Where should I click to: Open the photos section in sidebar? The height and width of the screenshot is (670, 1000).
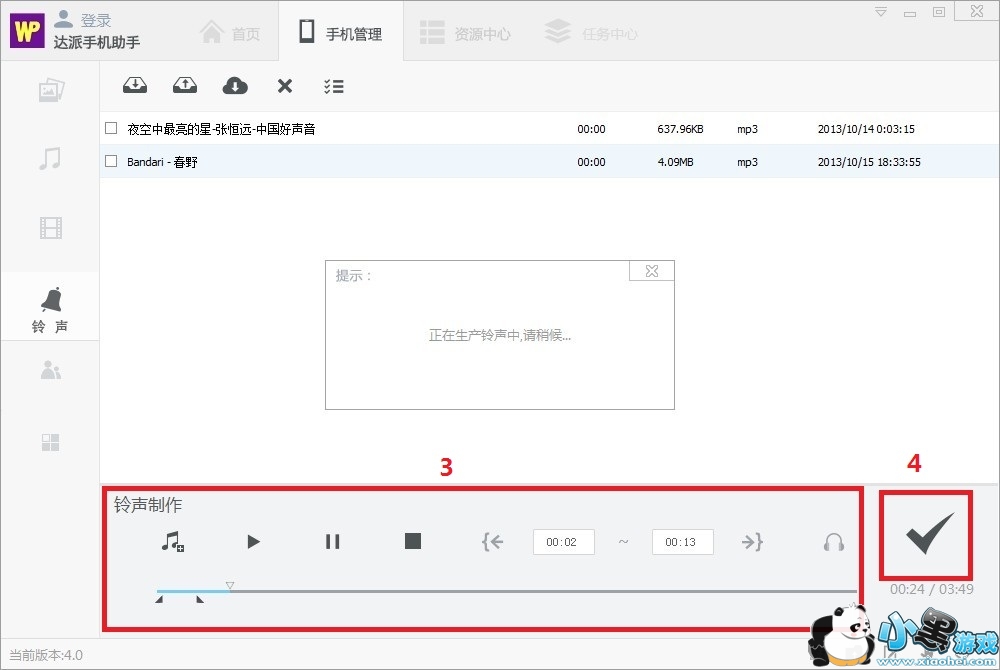[x=50, y=91]
